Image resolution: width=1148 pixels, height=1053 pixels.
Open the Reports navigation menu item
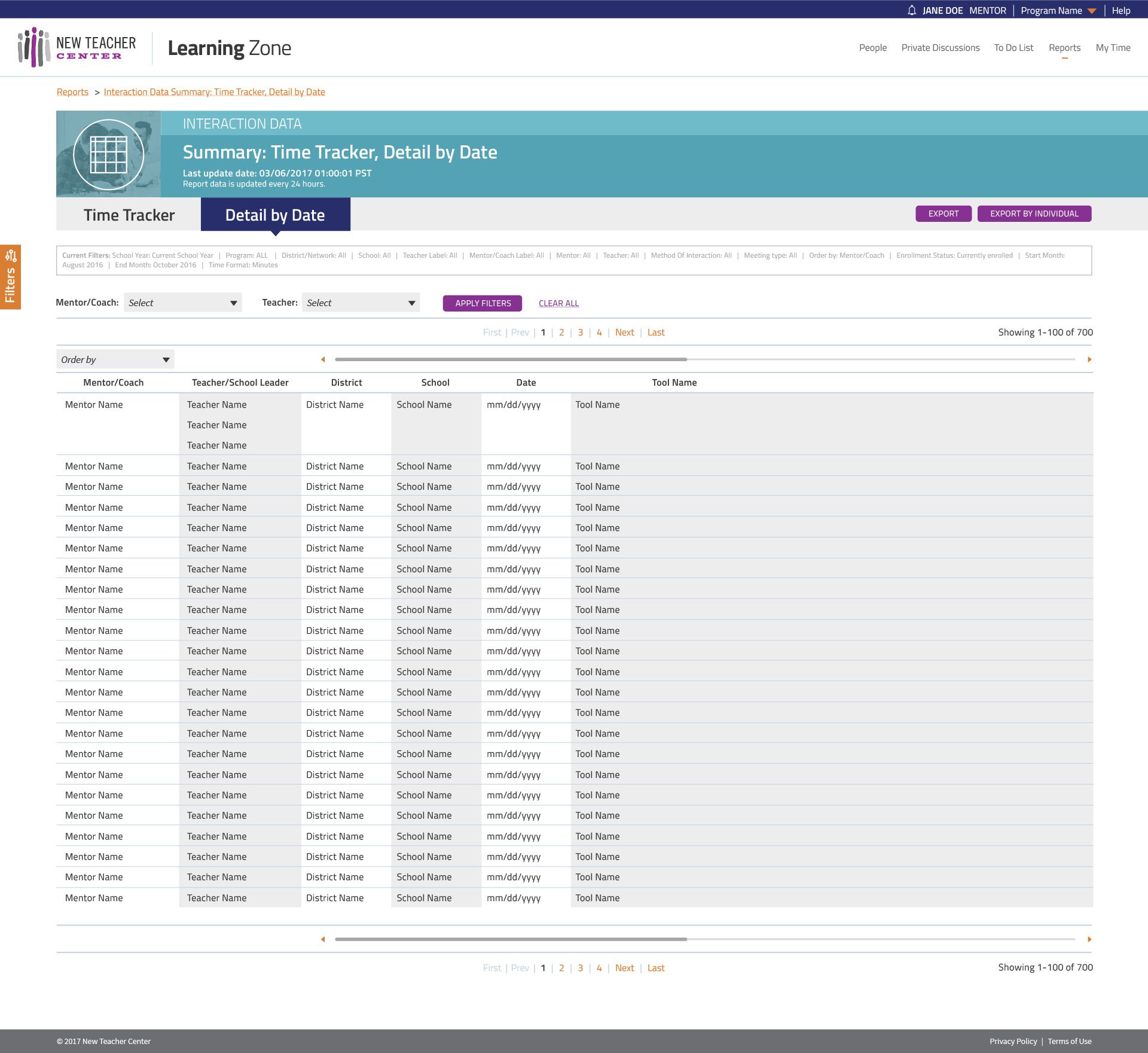[1064, 48]
